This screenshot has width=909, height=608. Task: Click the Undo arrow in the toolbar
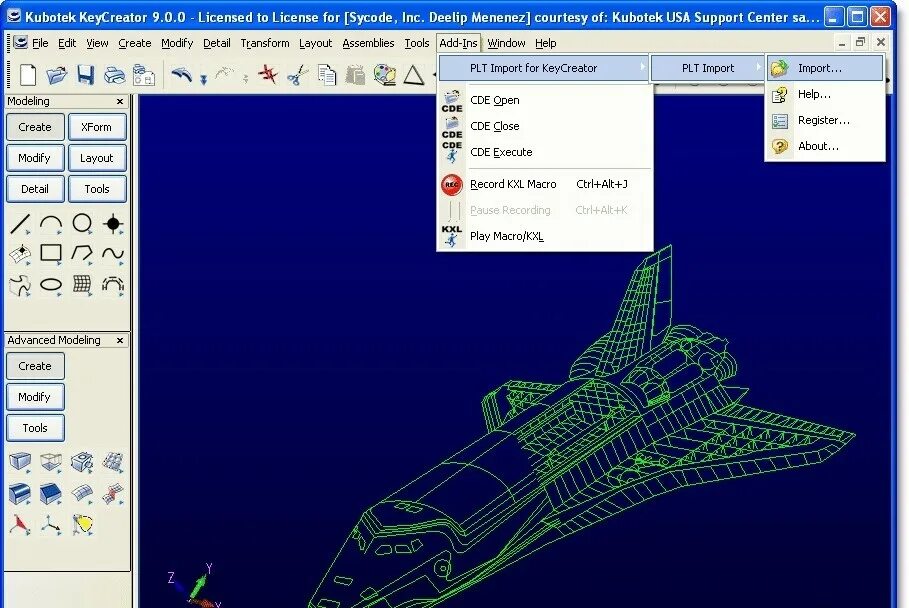tap(182, 75)
